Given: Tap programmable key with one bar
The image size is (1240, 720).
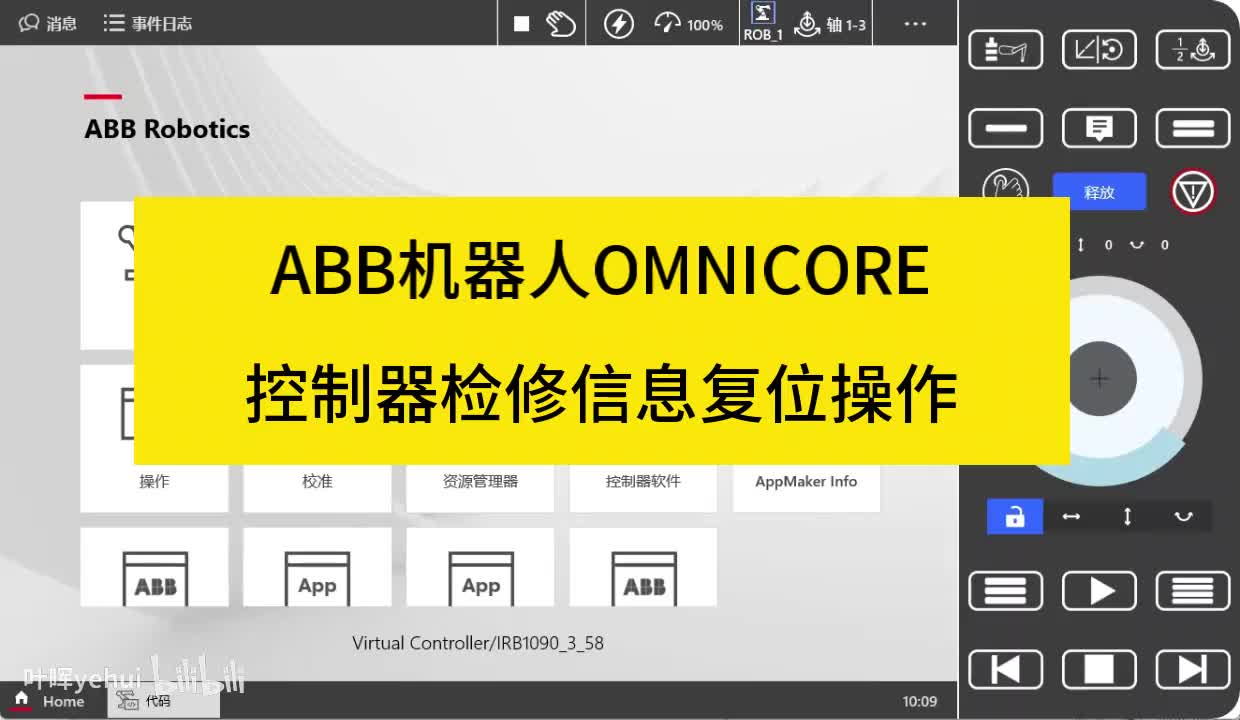Looking at the screenshot, I should click(x=1005, y=129).
